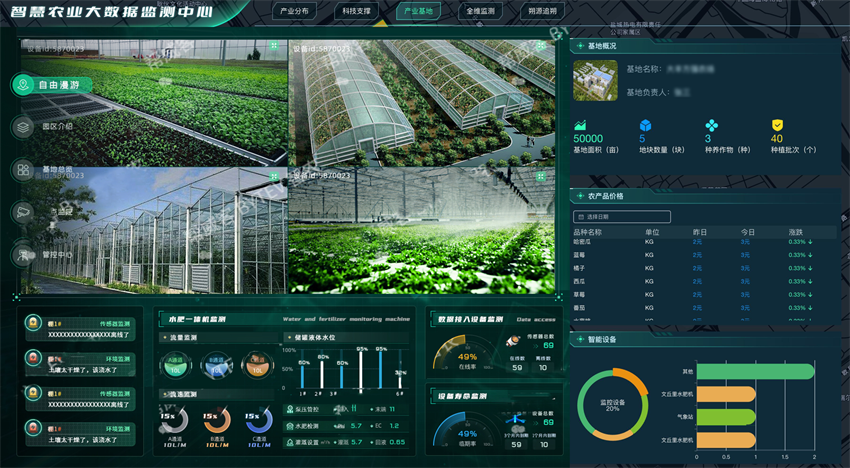Click the 地块数量 blue cube icon
The height and width of the screenshot is (468, 850).
point(646,125)
